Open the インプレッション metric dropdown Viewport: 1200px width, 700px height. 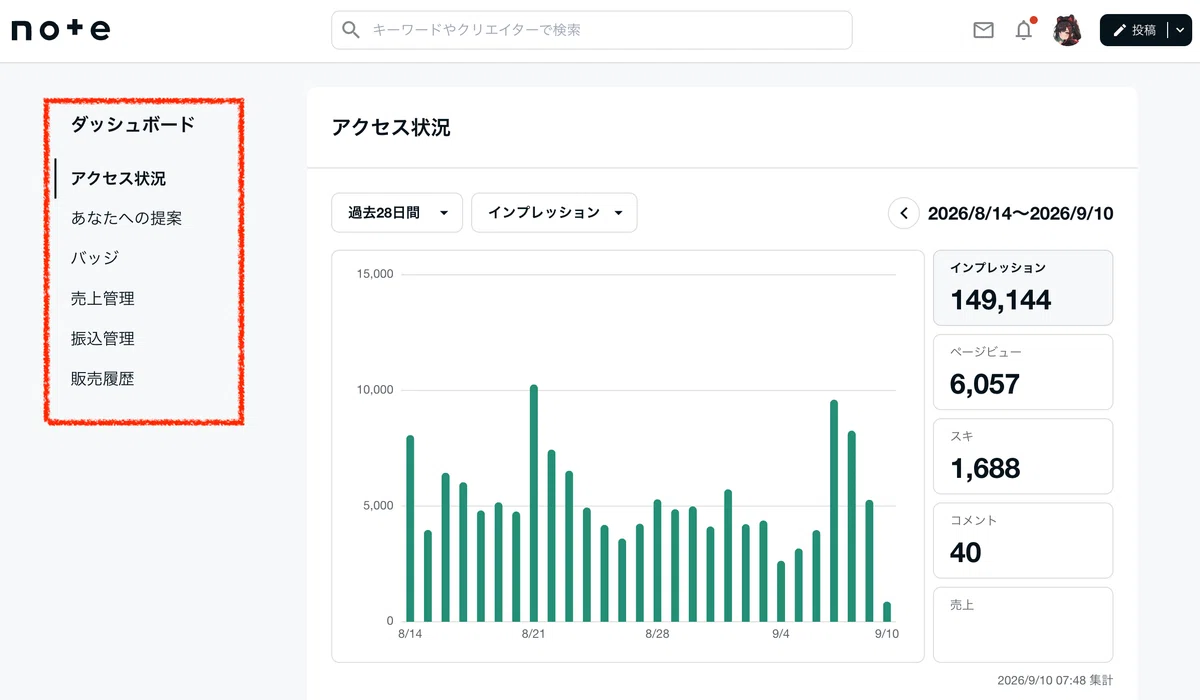[554, 213]
